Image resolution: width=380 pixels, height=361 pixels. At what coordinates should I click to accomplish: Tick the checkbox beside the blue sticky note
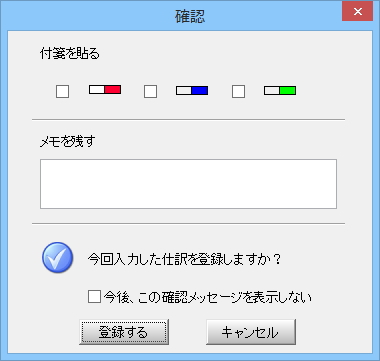coord(150,91)
